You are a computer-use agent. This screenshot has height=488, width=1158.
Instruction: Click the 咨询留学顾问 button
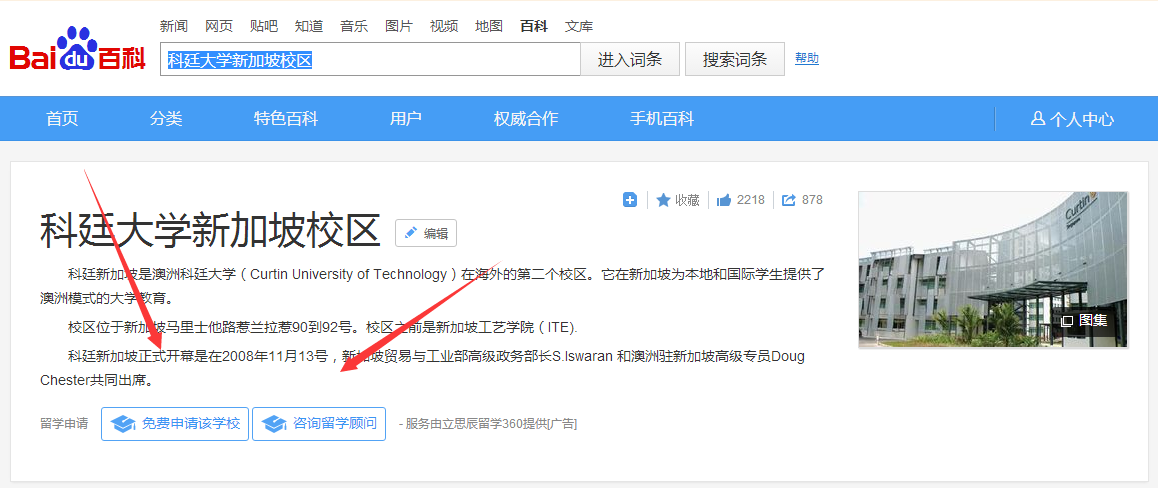pos(319,424)
